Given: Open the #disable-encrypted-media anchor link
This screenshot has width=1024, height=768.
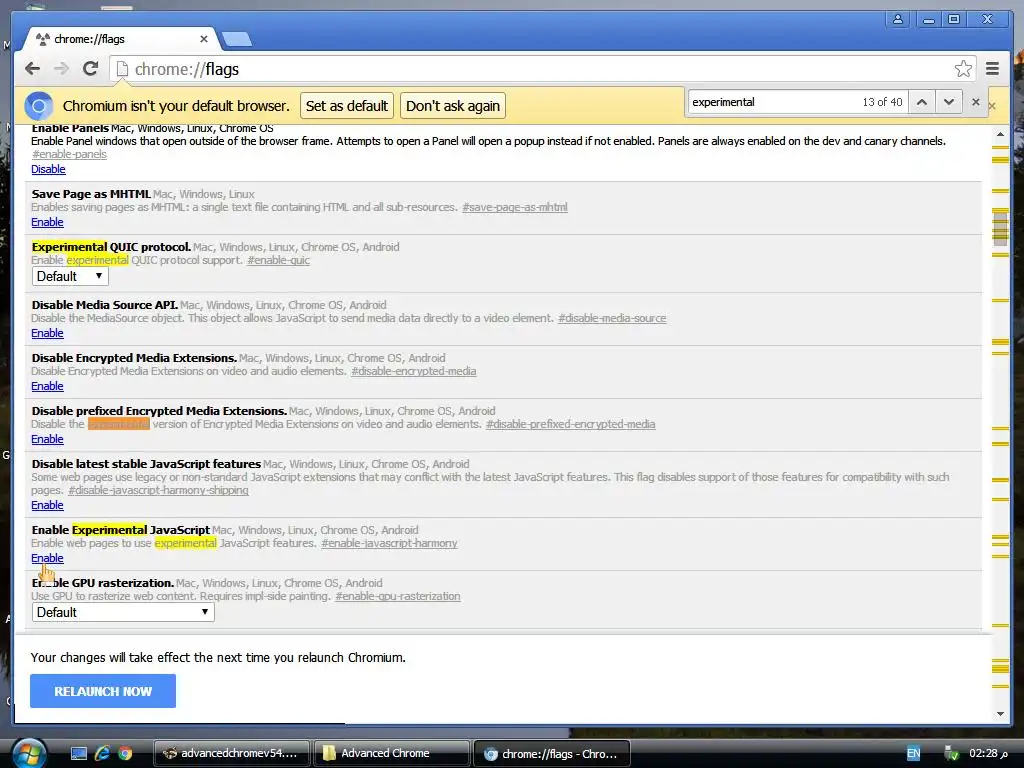Looking at the screenshot, I should [413, 371].
